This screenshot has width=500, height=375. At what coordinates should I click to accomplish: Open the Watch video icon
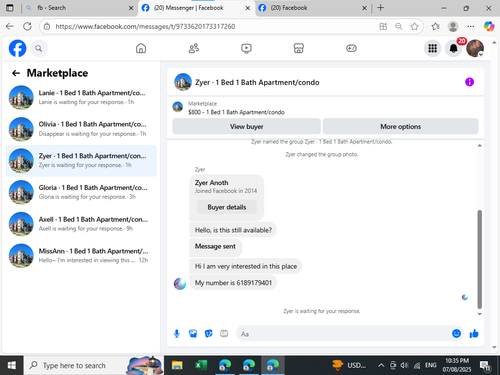[x=246, y=49]
